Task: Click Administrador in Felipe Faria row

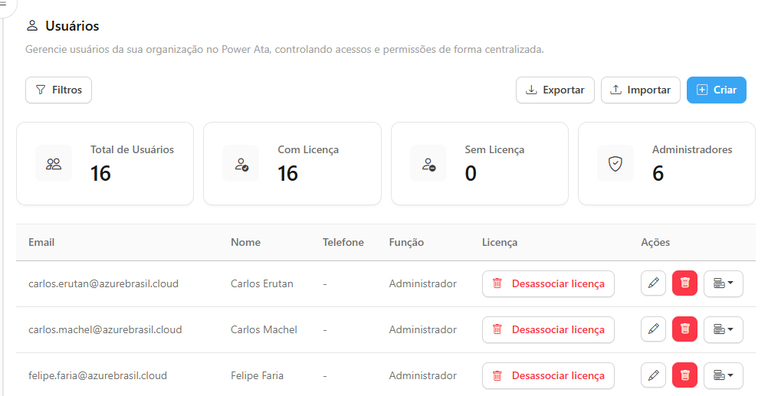Action: tap(423, 376)
